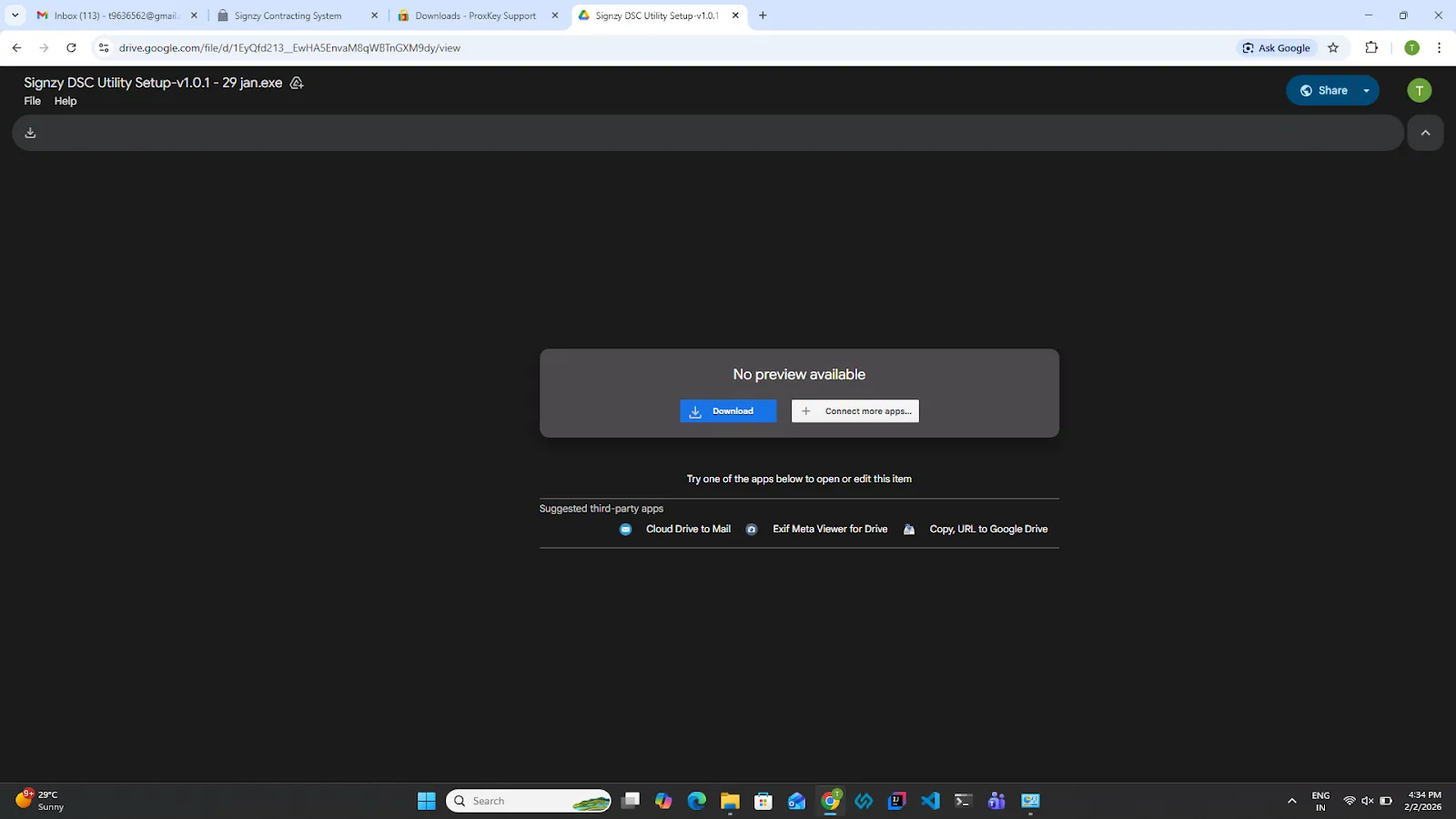Viewport: 1456px width, 819px height.
Task: Click the download icon in Drive toolbar
Action: point(30,133)
